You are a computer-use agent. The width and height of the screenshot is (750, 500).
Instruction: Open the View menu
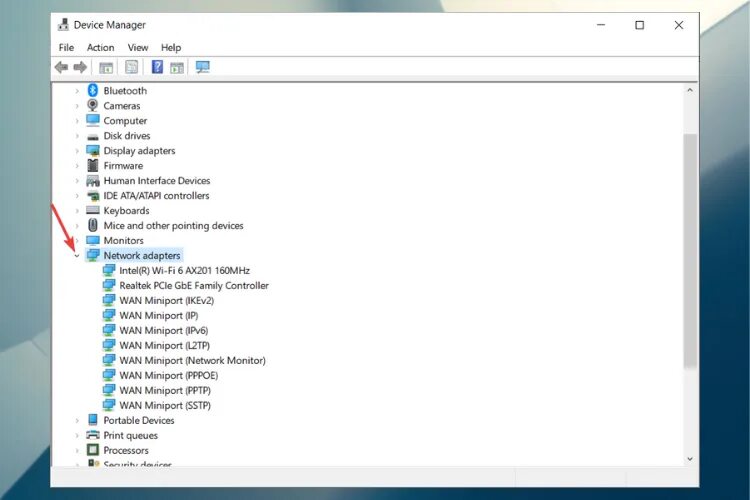pos(138,47)
